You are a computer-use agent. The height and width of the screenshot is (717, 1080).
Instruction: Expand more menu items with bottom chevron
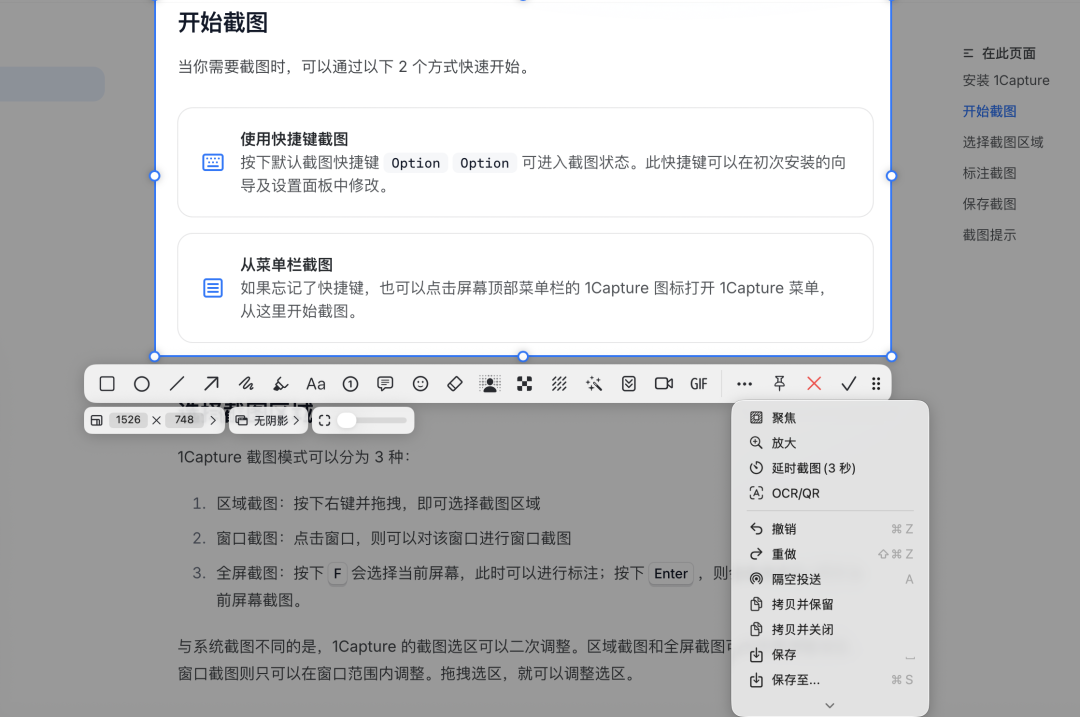[830, 705]
